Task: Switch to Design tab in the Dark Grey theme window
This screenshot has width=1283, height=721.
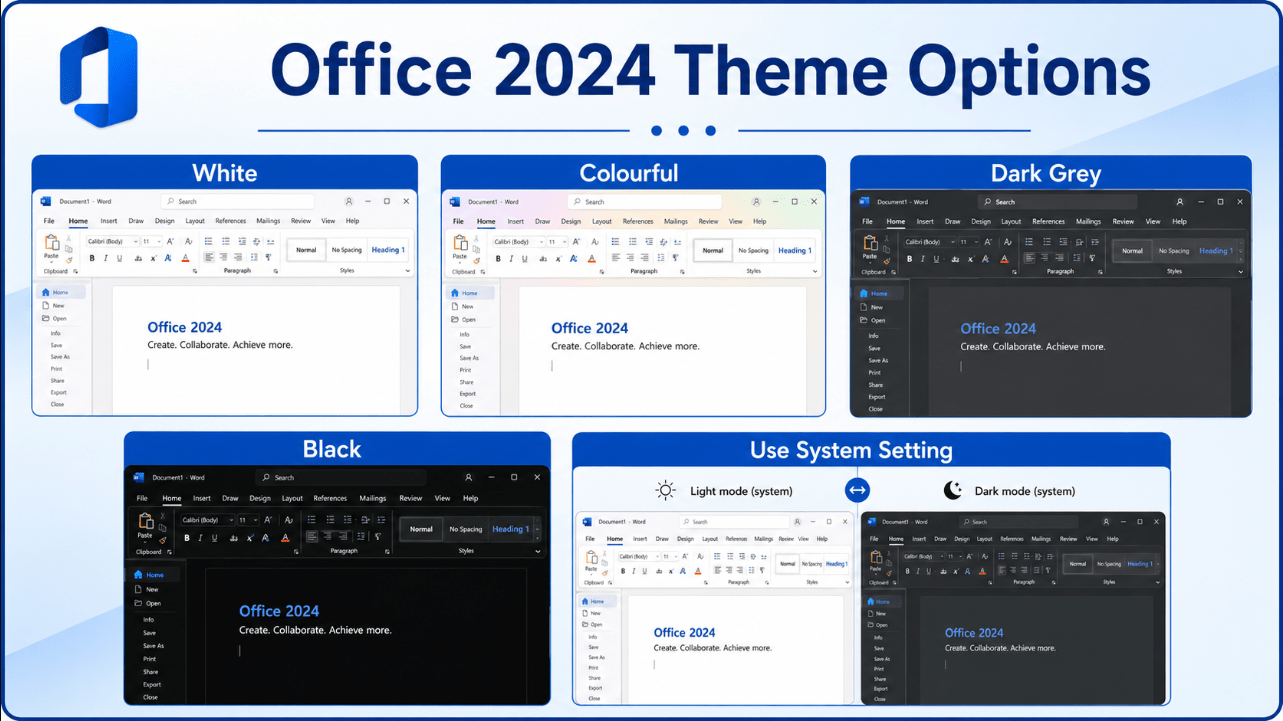Action: click(x=981, y=221)
